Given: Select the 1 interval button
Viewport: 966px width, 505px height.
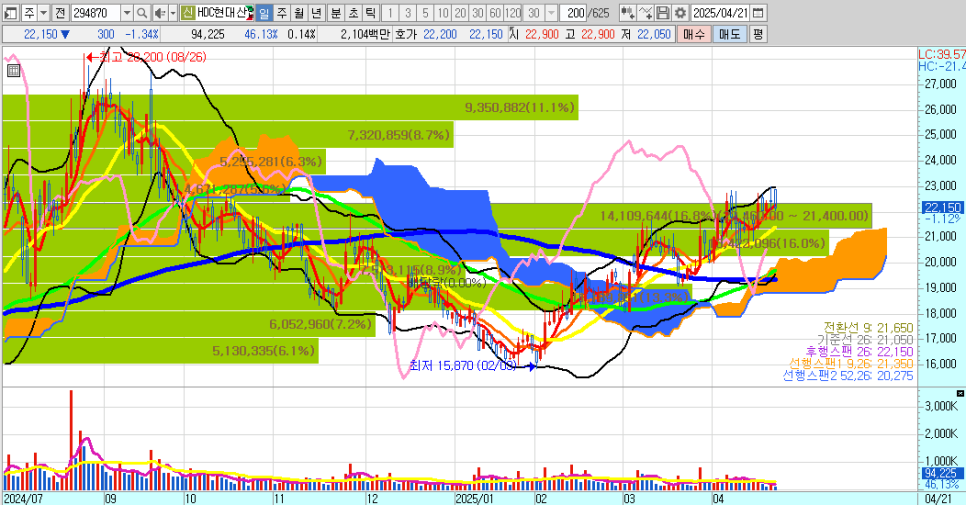Looking at the screenshot, I should tap(390, 12).
